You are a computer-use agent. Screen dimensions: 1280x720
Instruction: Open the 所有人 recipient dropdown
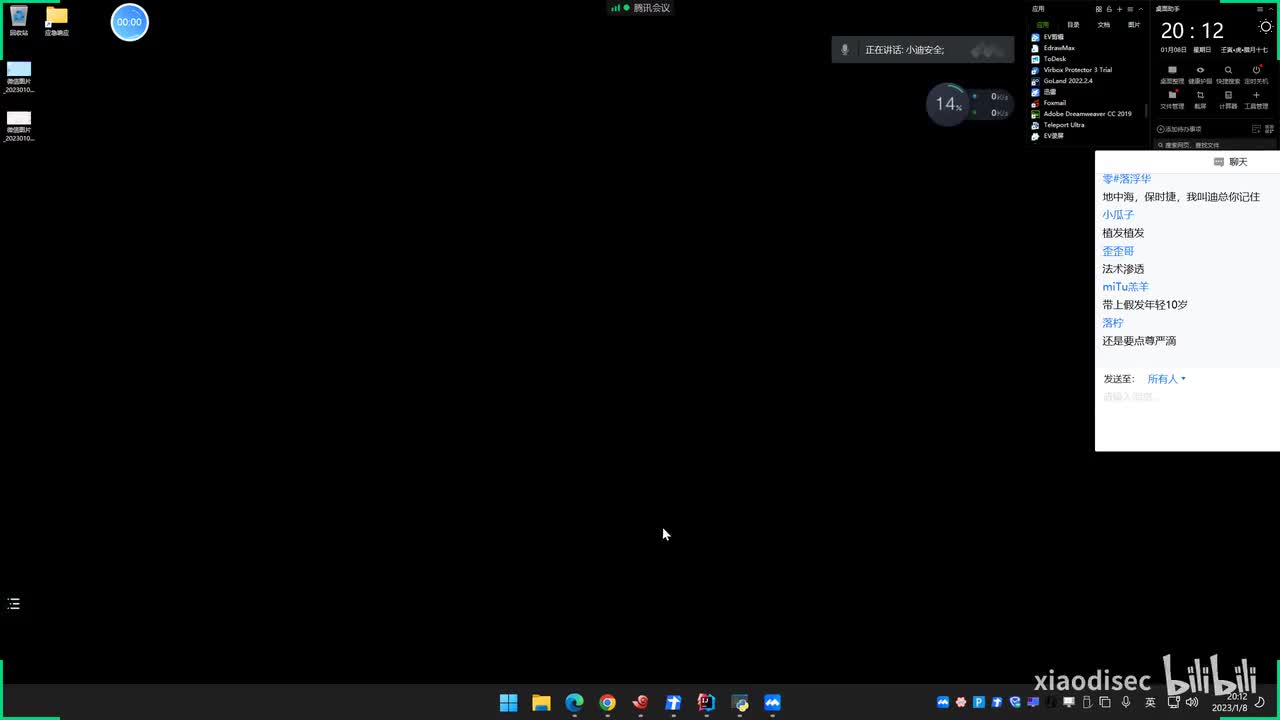click(x=1166, y=379)
